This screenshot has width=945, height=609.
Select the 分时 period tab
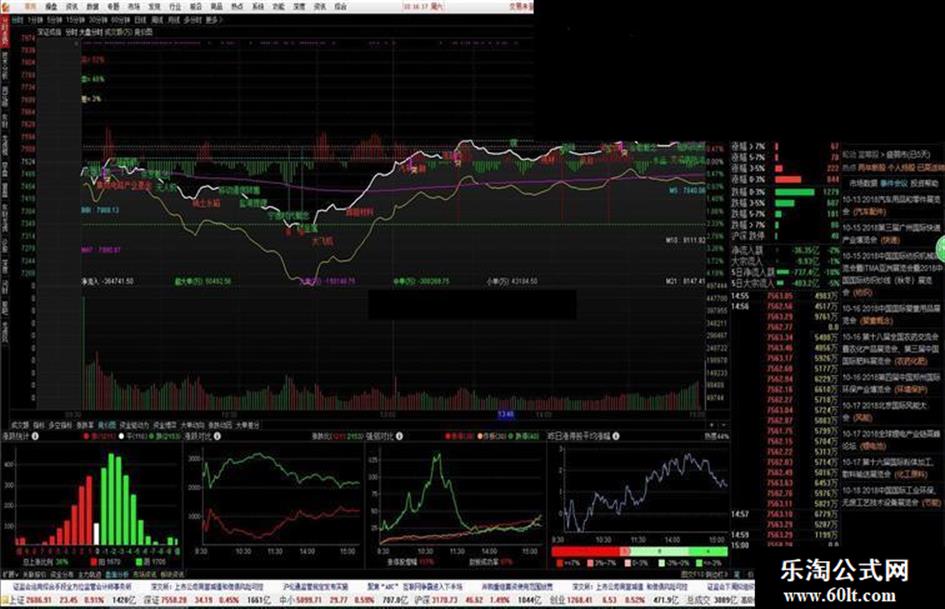[x=17, y=20]
